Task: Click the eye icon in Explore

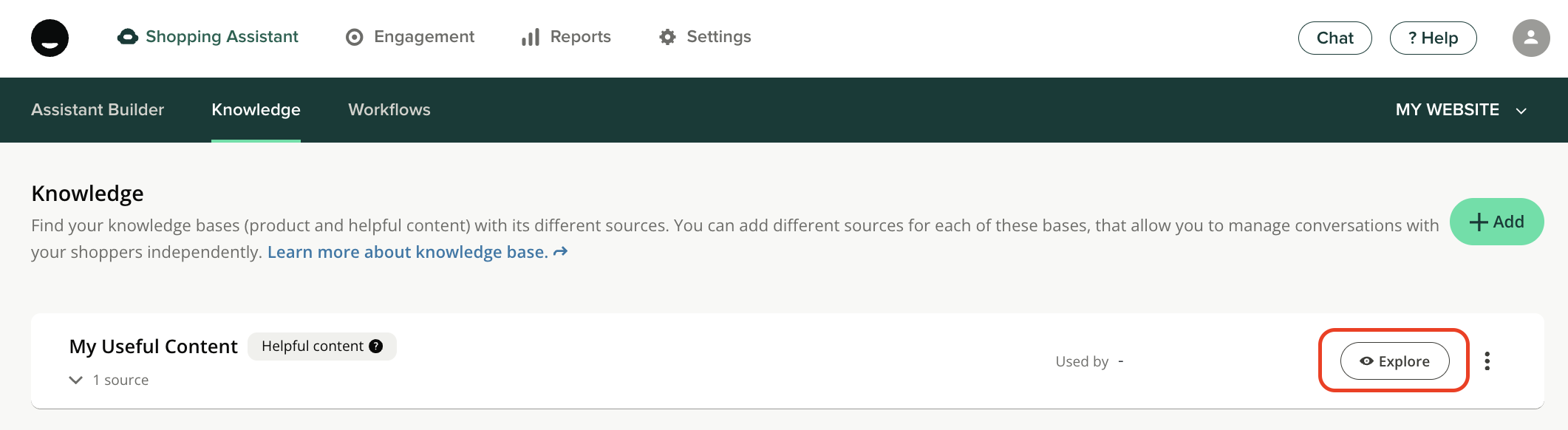Action: [x=1366, y=361]
